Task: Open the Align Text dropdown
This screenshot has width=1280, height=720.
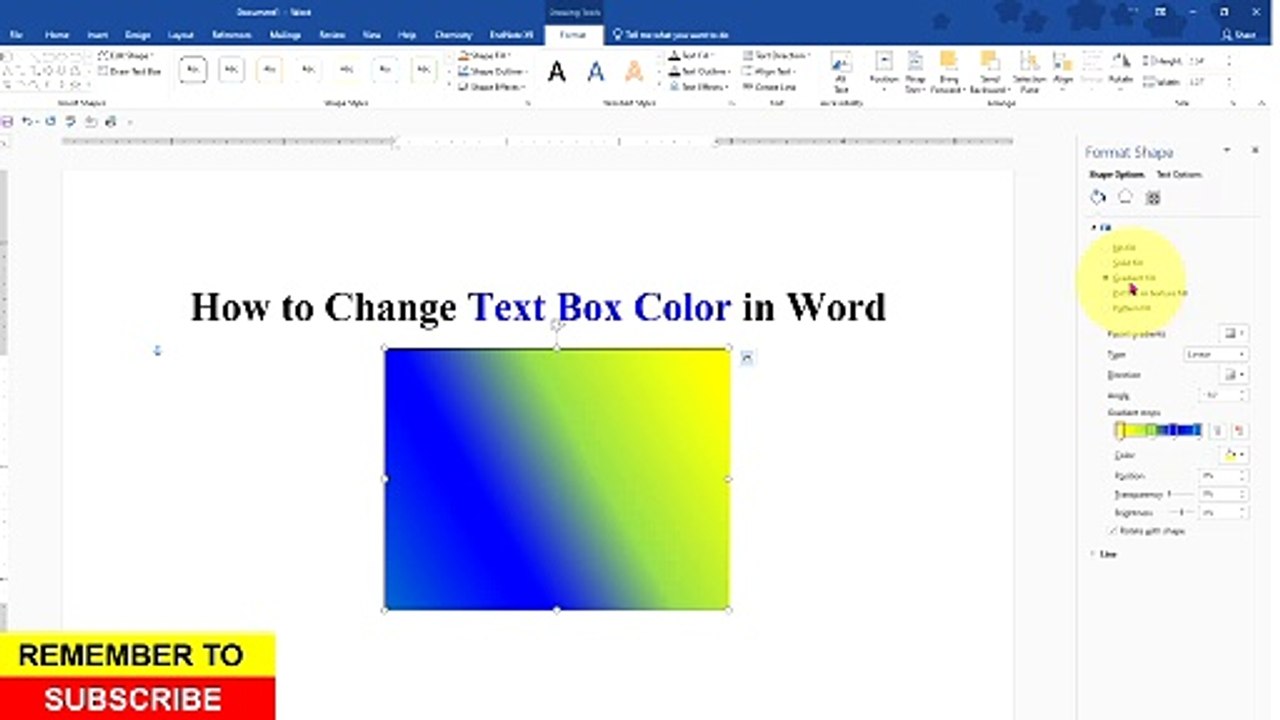Action: pyautogui.click(x=768, y=71)
